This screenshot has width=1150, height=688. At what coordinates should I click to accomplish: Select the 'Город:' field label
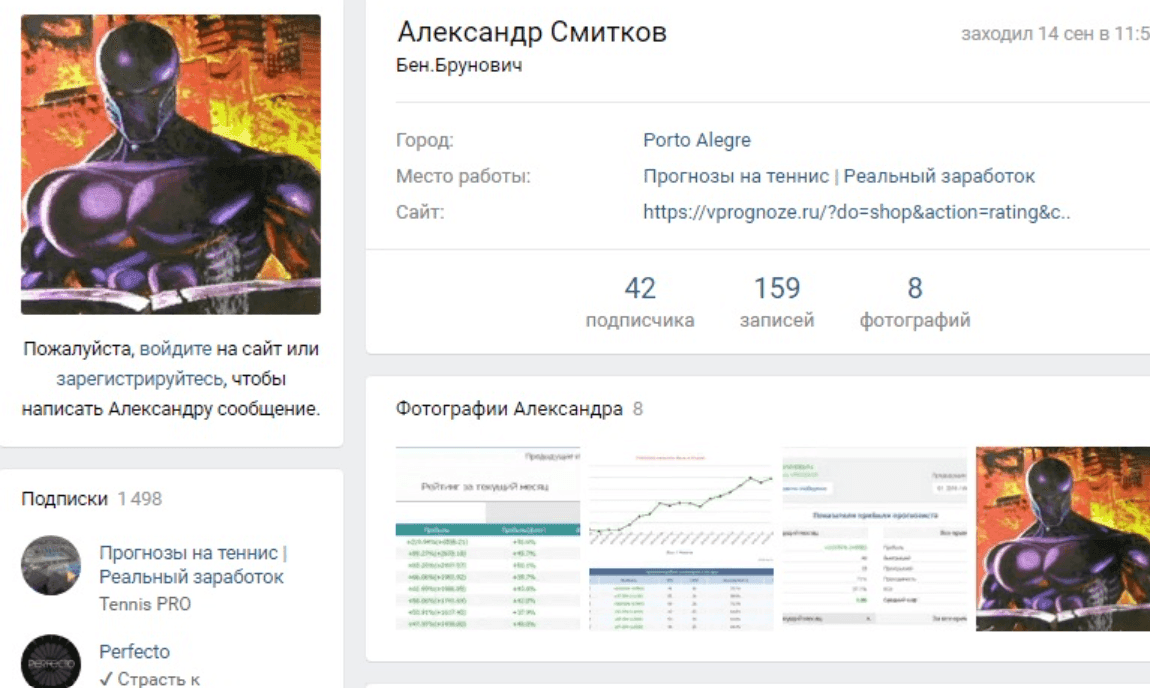[x=425, y=140]
